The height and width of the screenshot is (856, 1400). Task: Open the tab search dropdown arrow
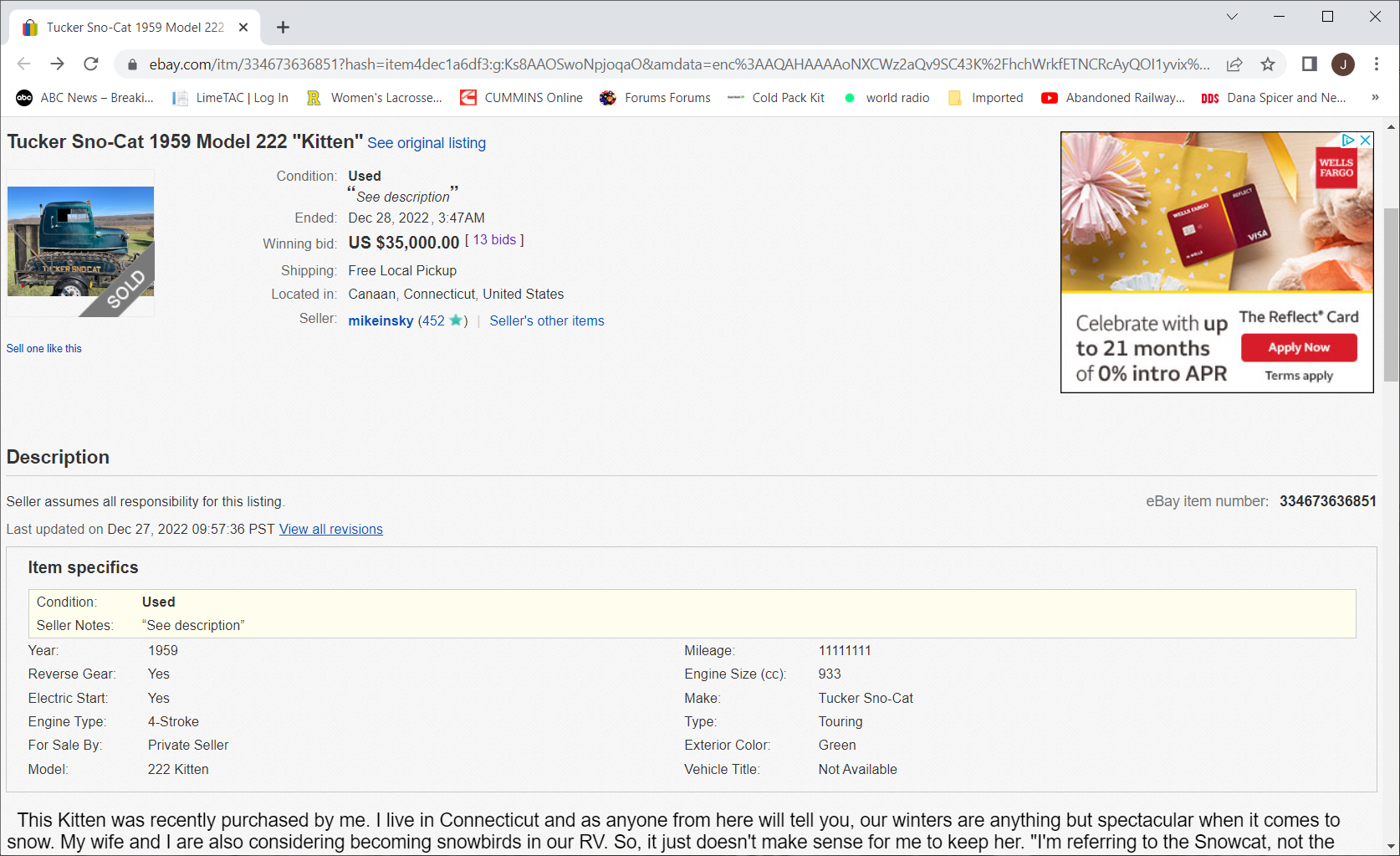(1232, 17)
